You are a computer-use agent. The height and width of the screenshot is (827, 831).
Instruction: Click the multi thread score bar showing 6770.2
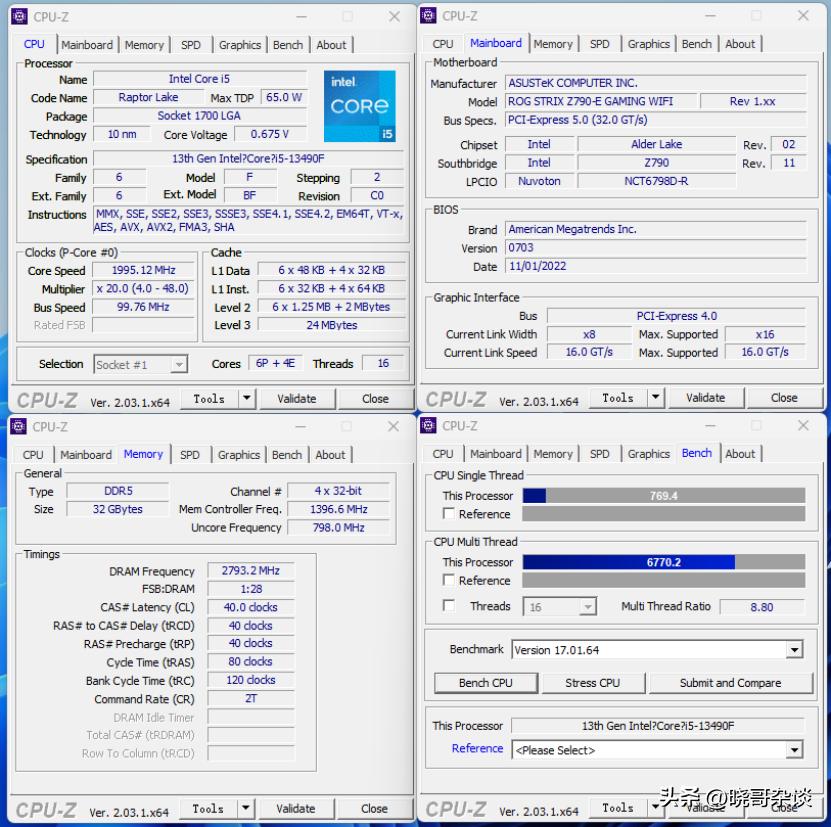(663, 562)
